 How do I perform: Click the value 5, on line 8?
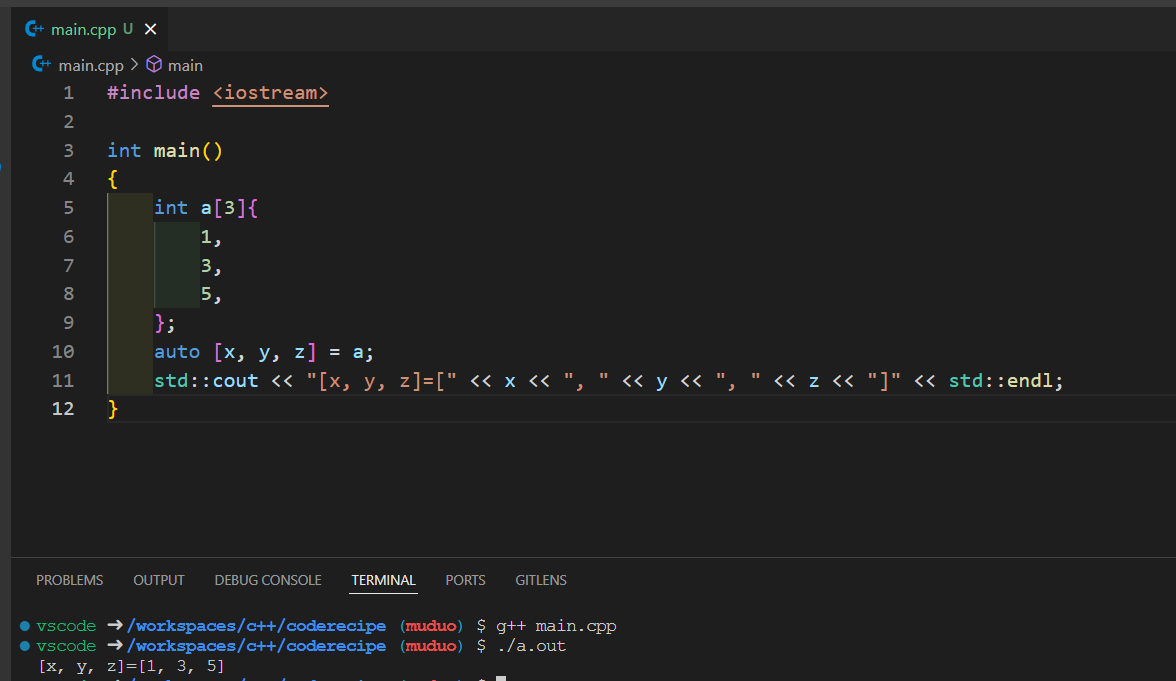[x=211, y=294]
